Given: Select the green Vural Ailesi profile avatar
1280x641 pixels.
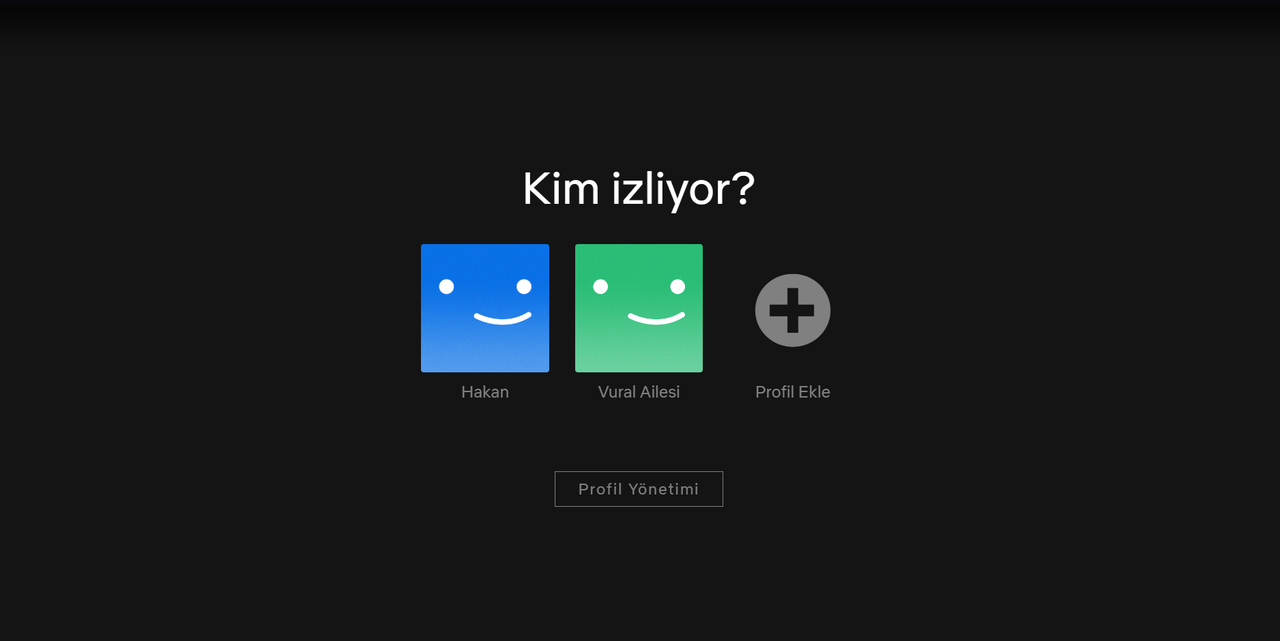Looking at the screenshot, I should point(639,308).
